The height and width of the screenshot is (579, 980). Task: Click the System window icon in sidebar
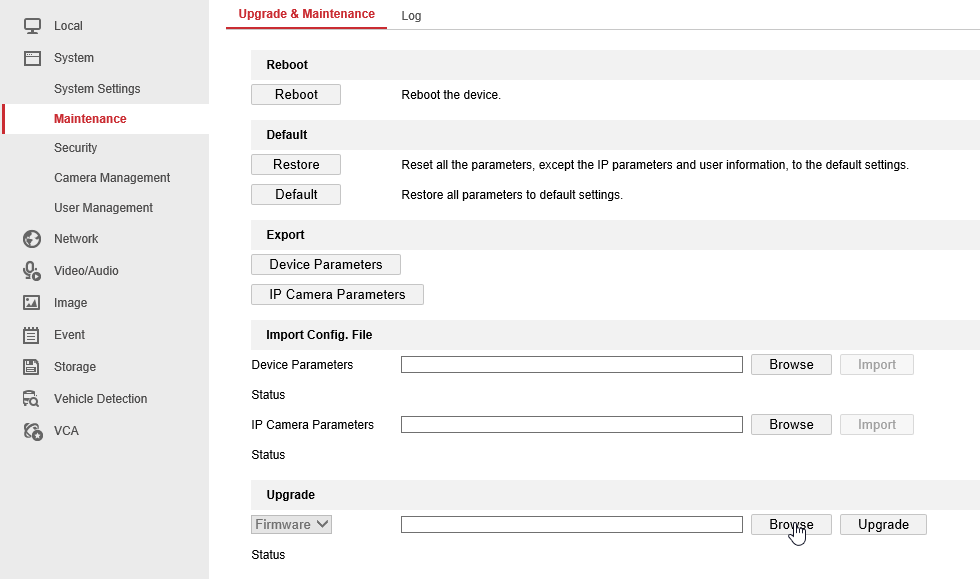pyautogui.click(x=32, y=58)
